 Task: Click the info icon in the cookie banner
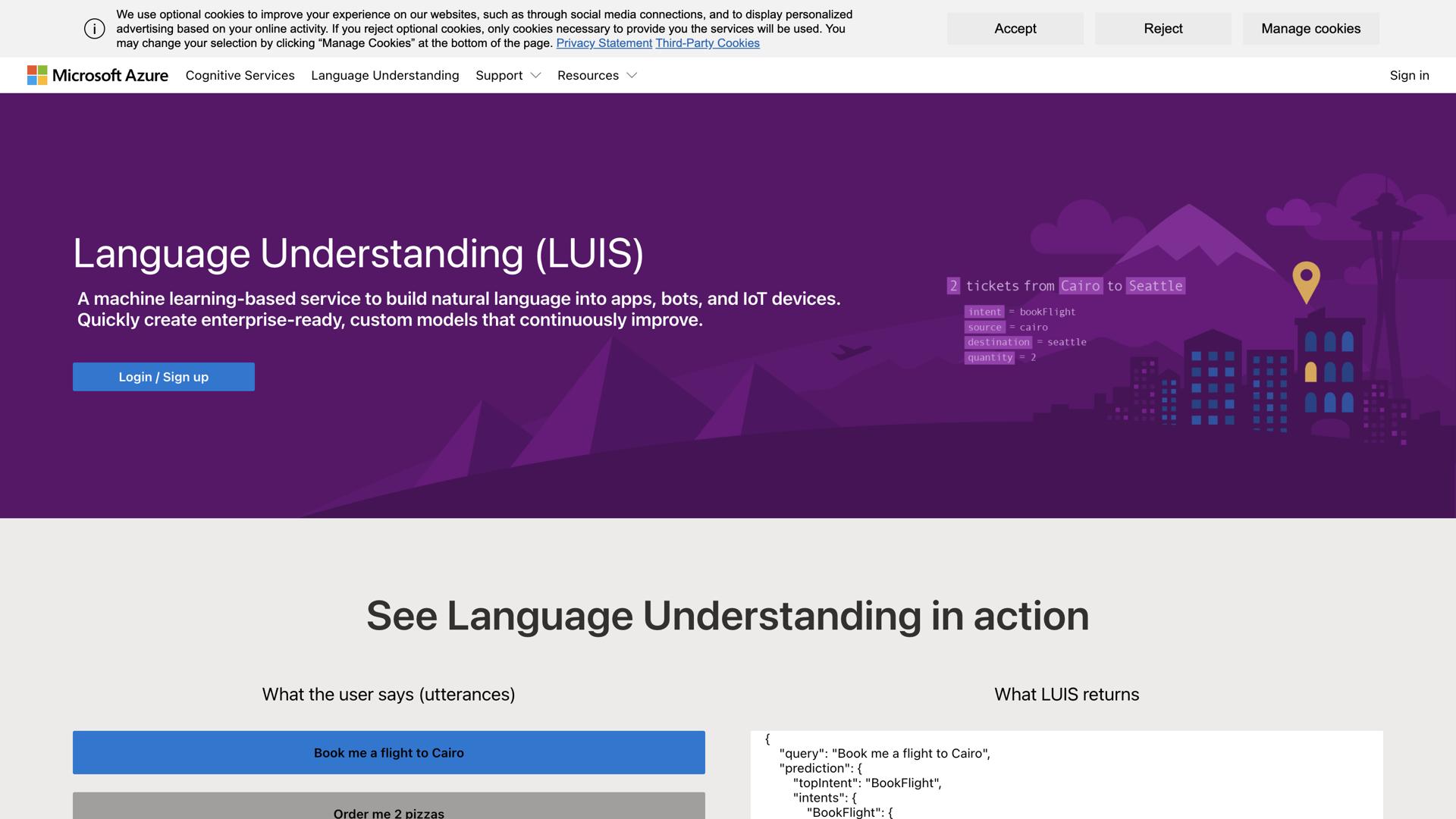point(94,28)
